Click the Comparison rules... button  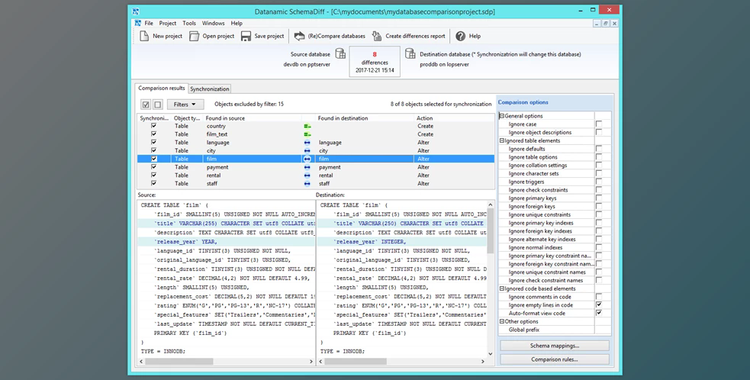(554, 359)
